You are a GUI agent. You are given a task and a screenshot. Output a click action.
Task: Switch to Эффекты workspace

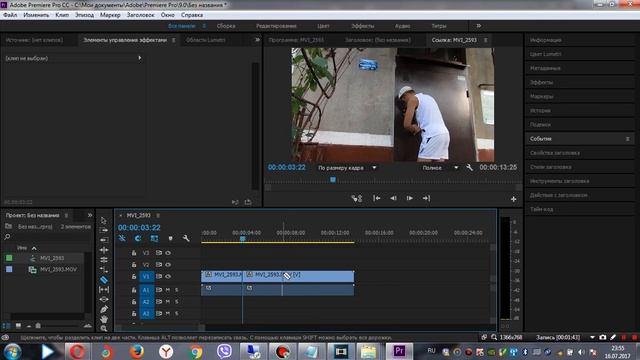point(362,26)
